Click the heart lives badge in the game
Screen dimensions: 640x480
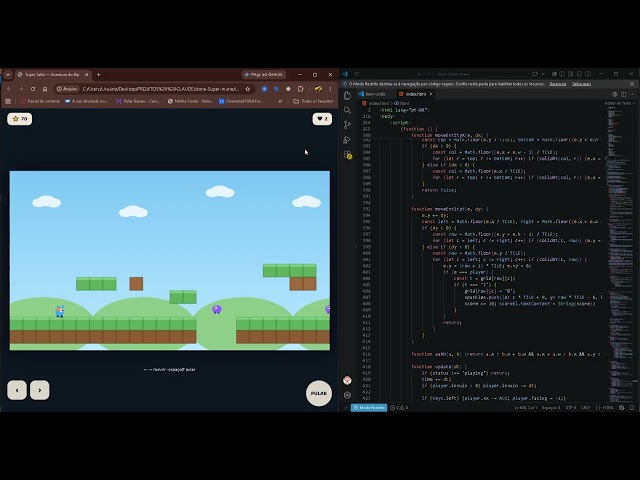click(x=322, y=119)
